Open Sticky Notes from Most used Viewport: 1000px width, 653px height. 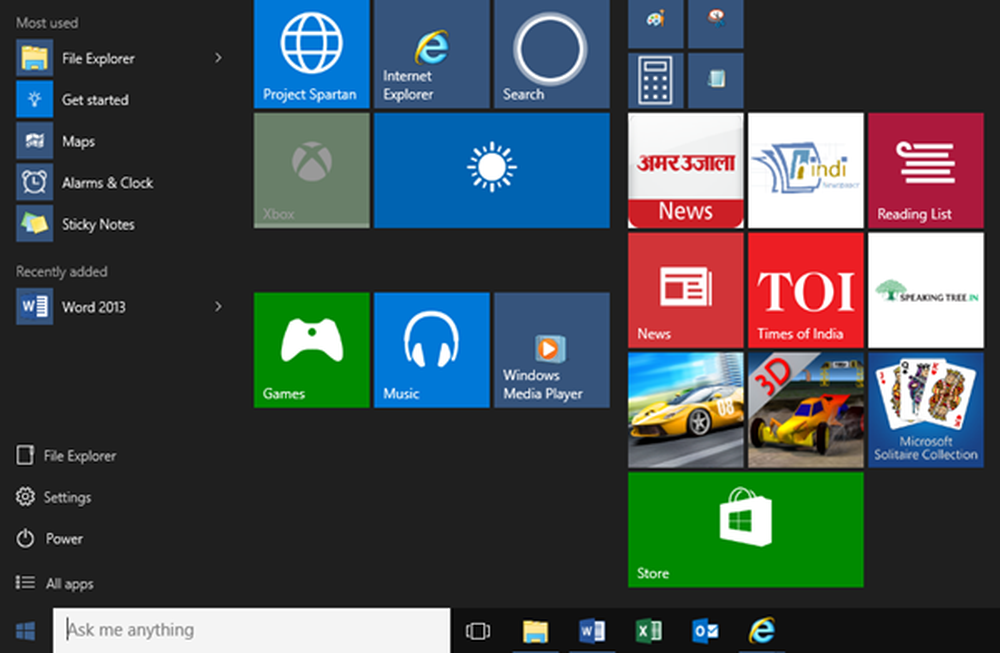click(97, 224)
